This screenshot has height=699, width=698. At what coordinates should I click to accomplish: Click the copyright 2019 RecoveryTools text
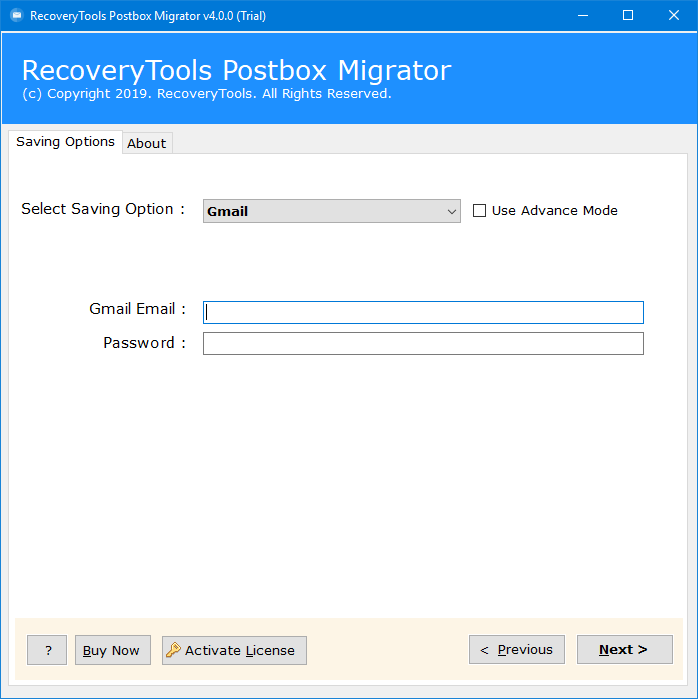pyautogui.click(x=207, y=94)
